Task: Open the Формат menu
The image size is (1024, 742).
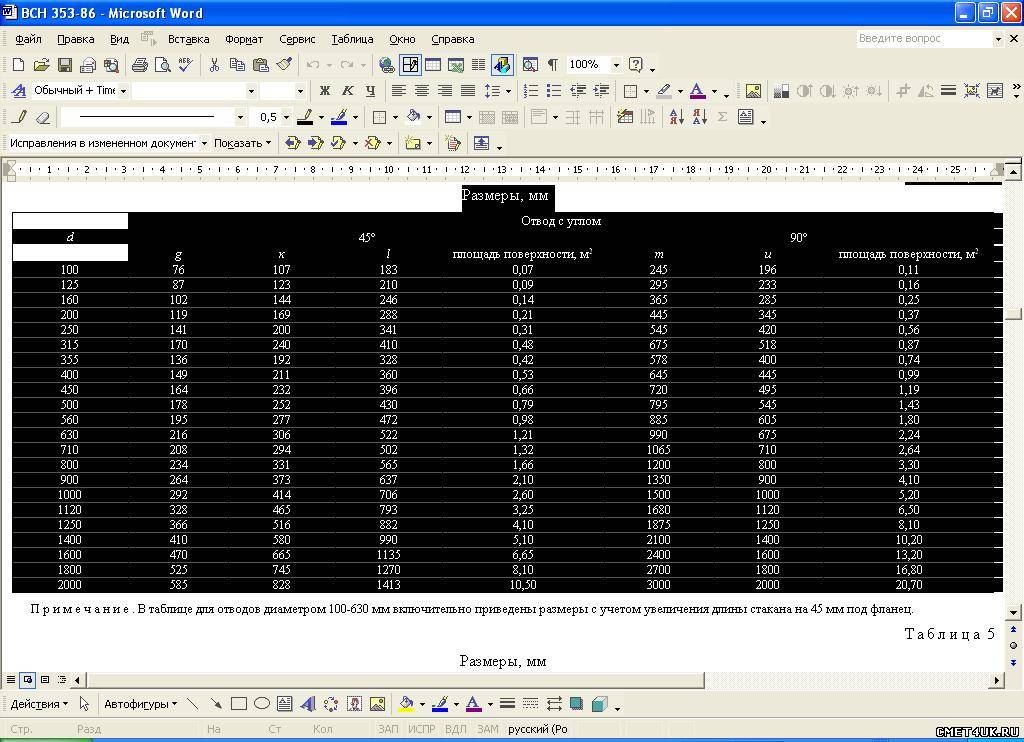Action: [x=244, y=39]
